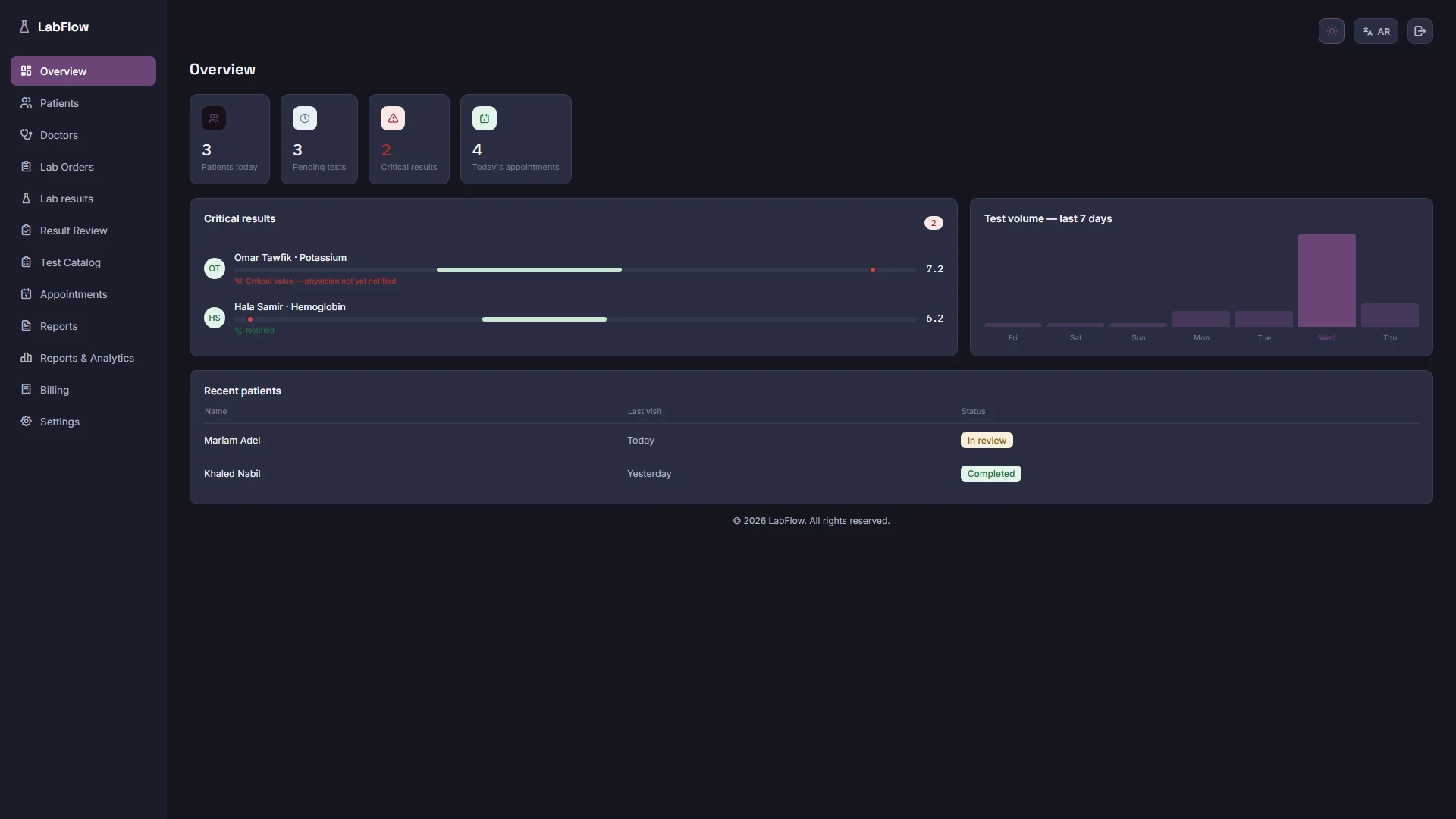The height and width of the screenshot is (819, 1456).
Task: Click the OT avatar for Omar Tawfik
Action: coord(215,268)
